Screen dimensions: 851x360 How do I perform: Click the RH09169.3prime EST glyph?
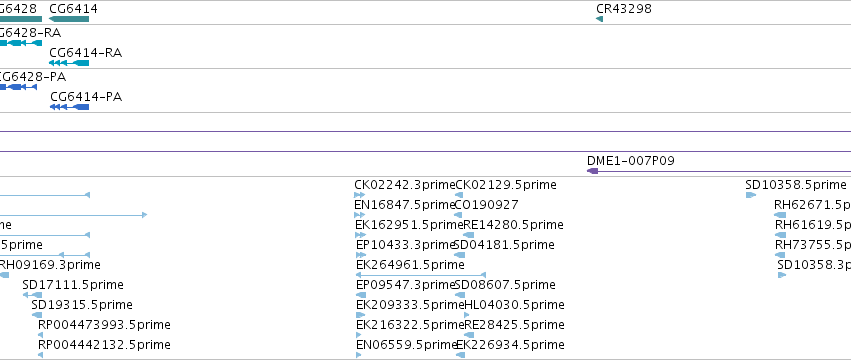[4, 275]
